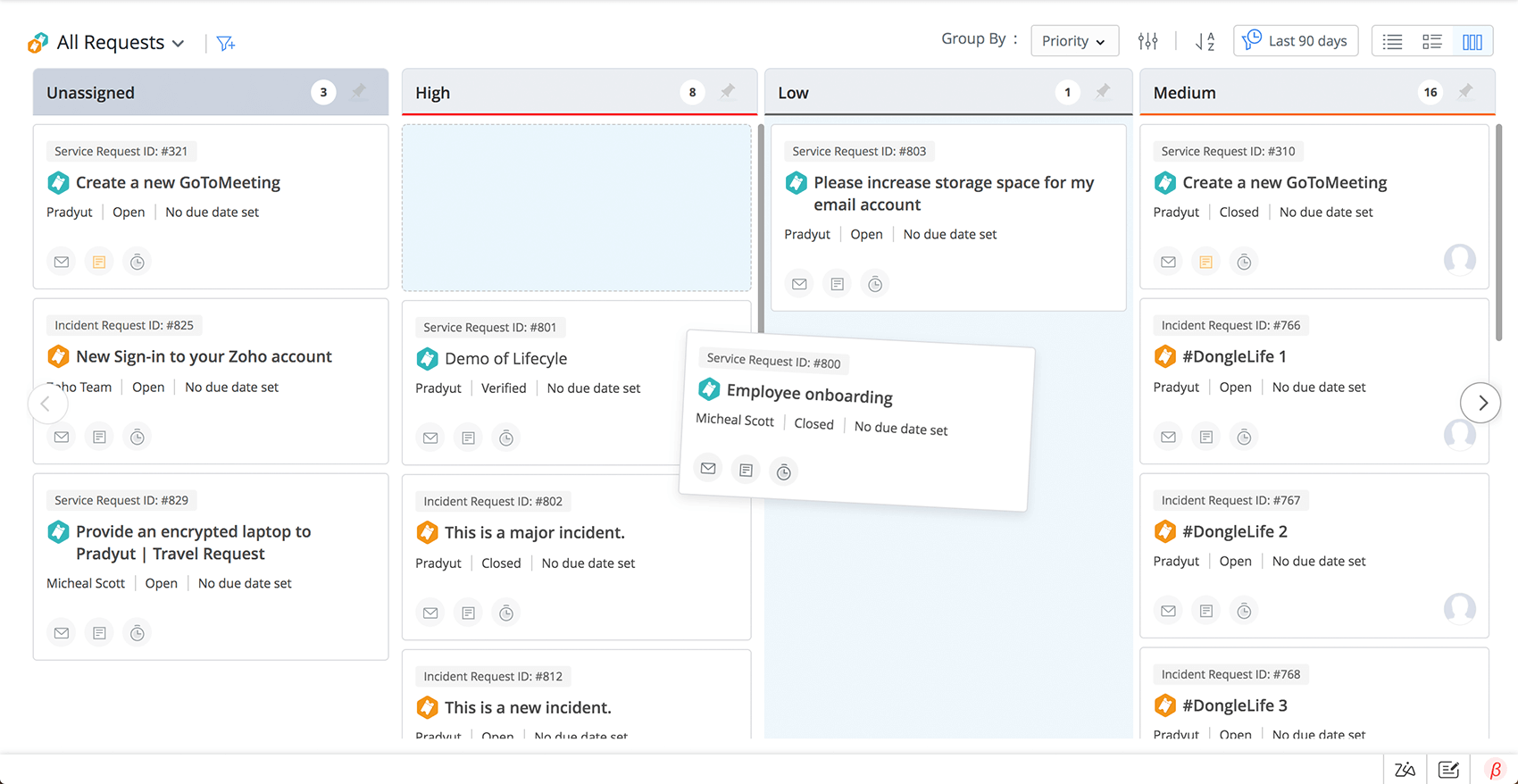Open the Last 90 days time filter
Viewport: 1518px width, 784px height.
pyautogui.click(x=1295, y=41)
